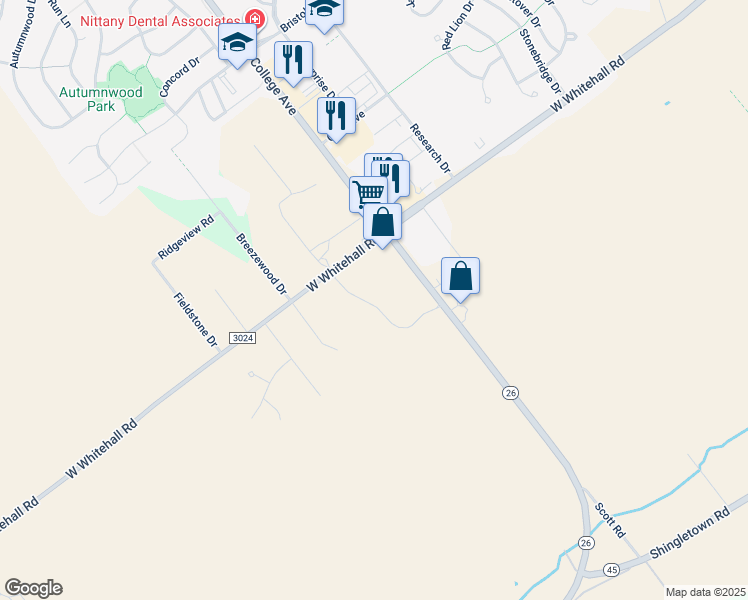
Task: Click the Fieldstone Dr street label
Action: [x=195, y=320]
